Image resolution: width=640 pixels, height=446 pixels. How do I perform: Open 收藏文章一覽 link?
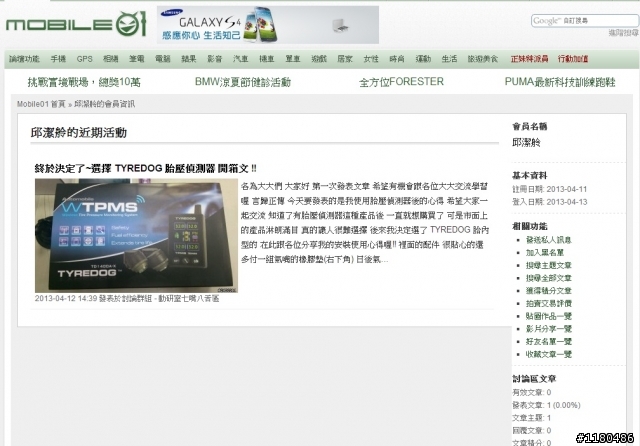(x=549, y=354)
